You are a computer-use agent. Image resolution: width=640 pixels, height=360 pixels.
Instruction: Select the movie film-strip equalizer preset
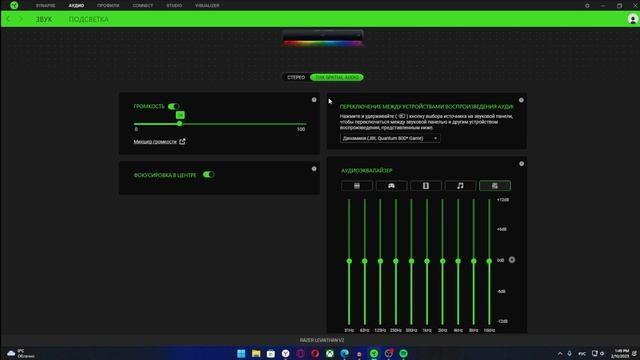(x=426, y=186)
